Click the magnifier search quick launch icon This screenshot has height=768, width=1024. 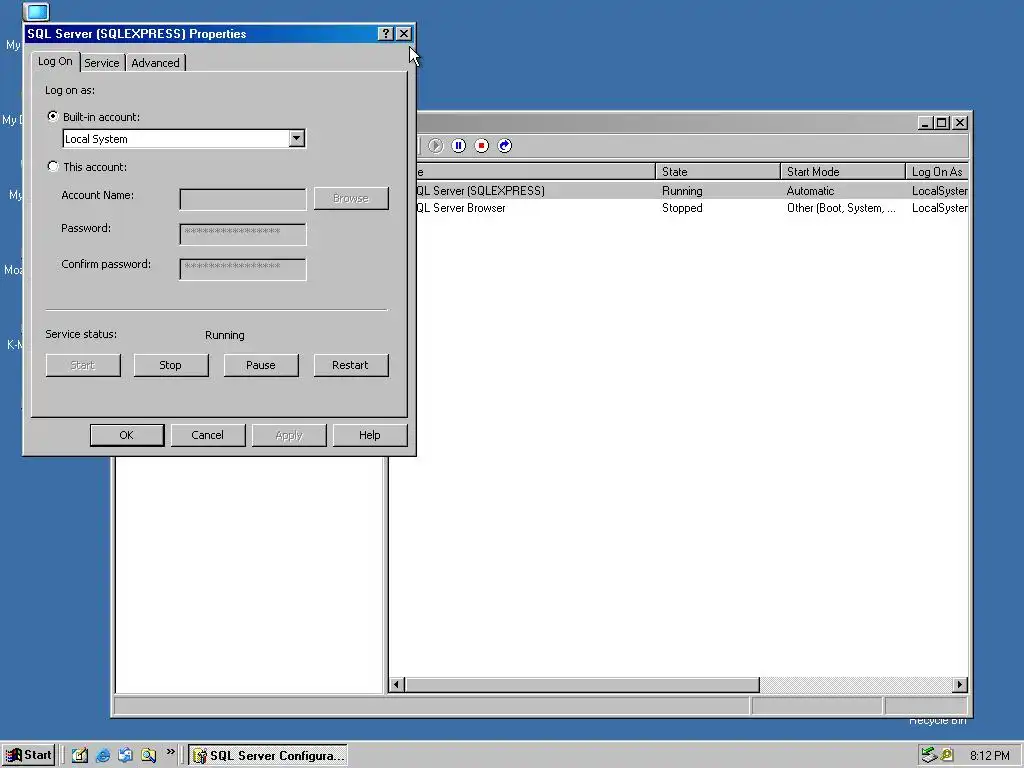coord(148,755)
